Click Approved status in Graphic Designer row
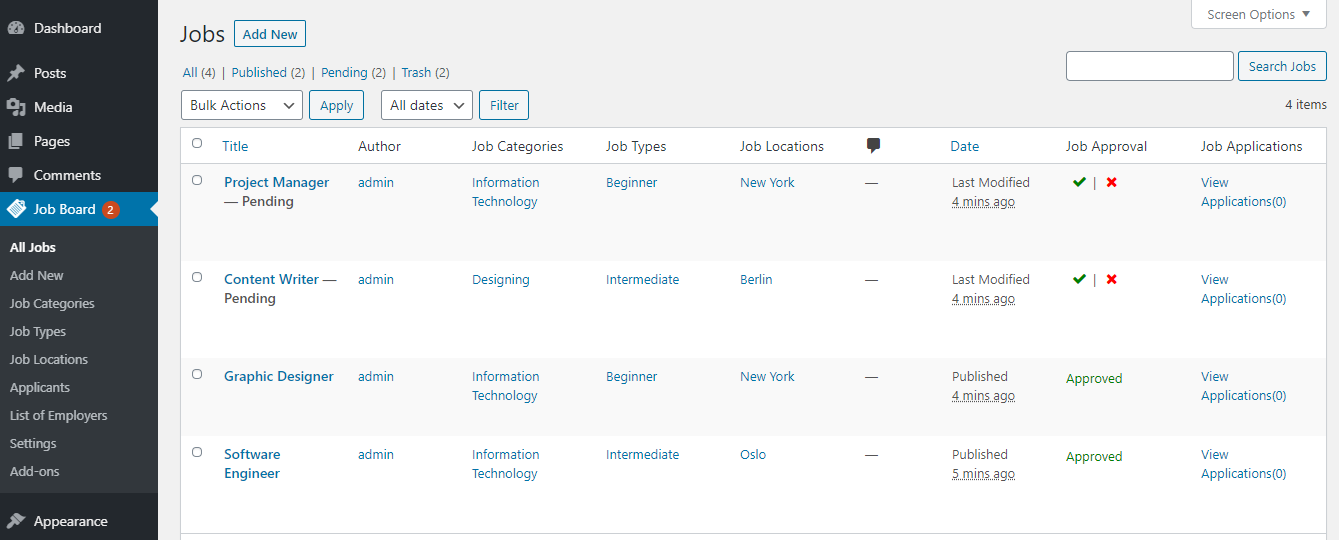Screen dimensions: 1339x540 point(1094,378)
